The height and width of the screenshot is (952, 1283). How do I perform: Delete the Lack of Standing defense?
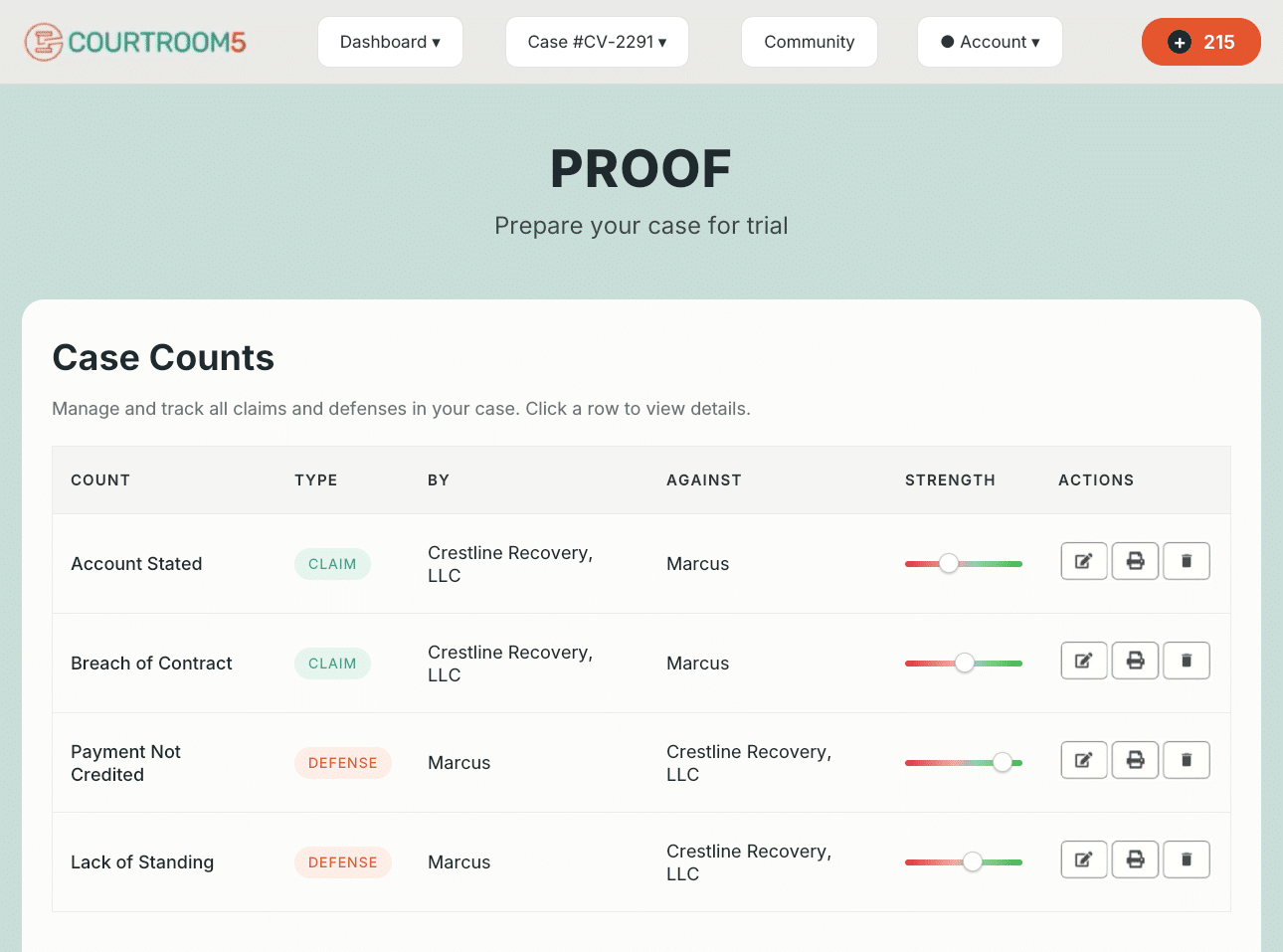[x=1187, y=859]
